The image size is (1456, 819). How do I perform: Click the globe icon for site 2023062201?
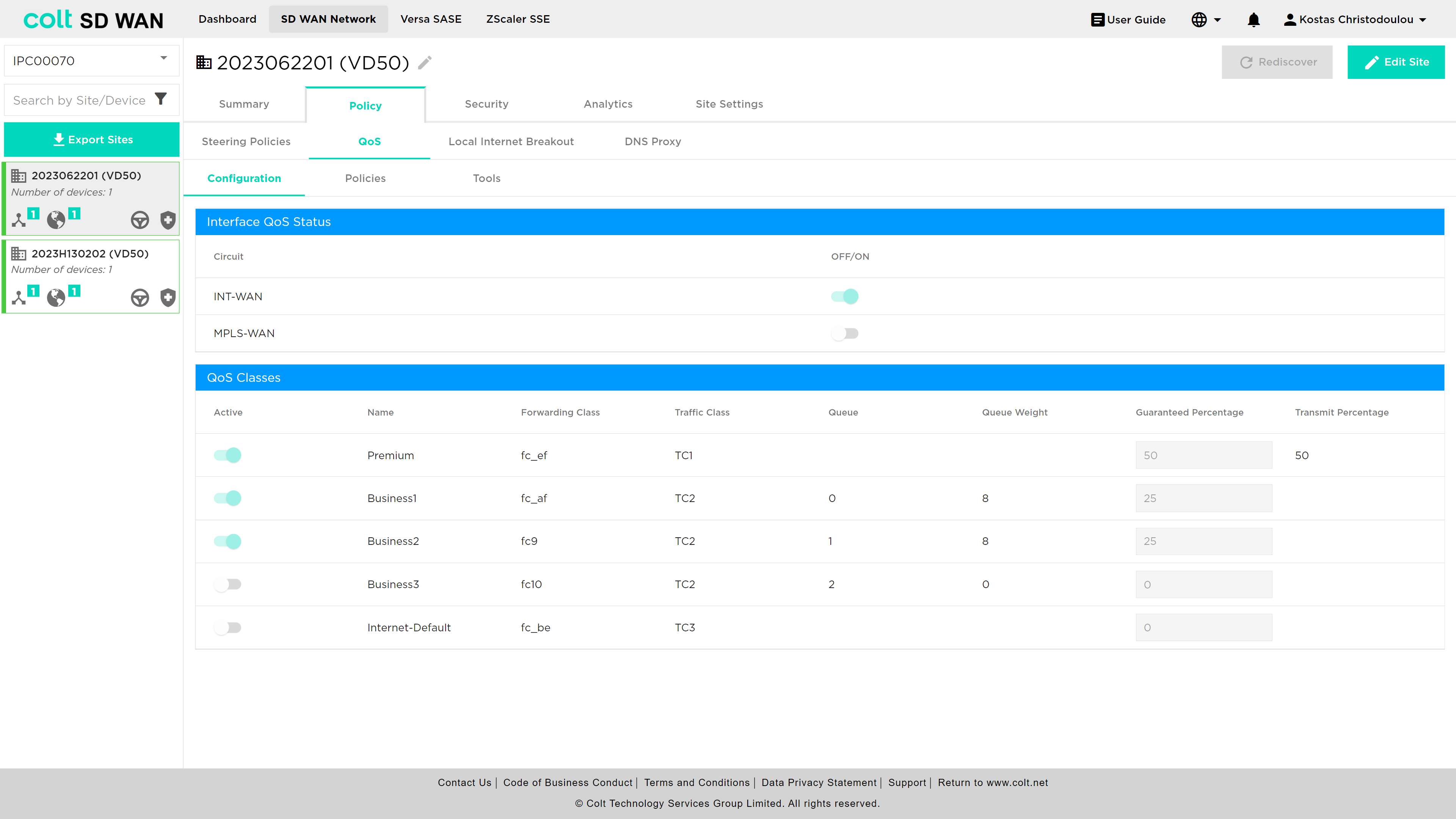[56, 219]
